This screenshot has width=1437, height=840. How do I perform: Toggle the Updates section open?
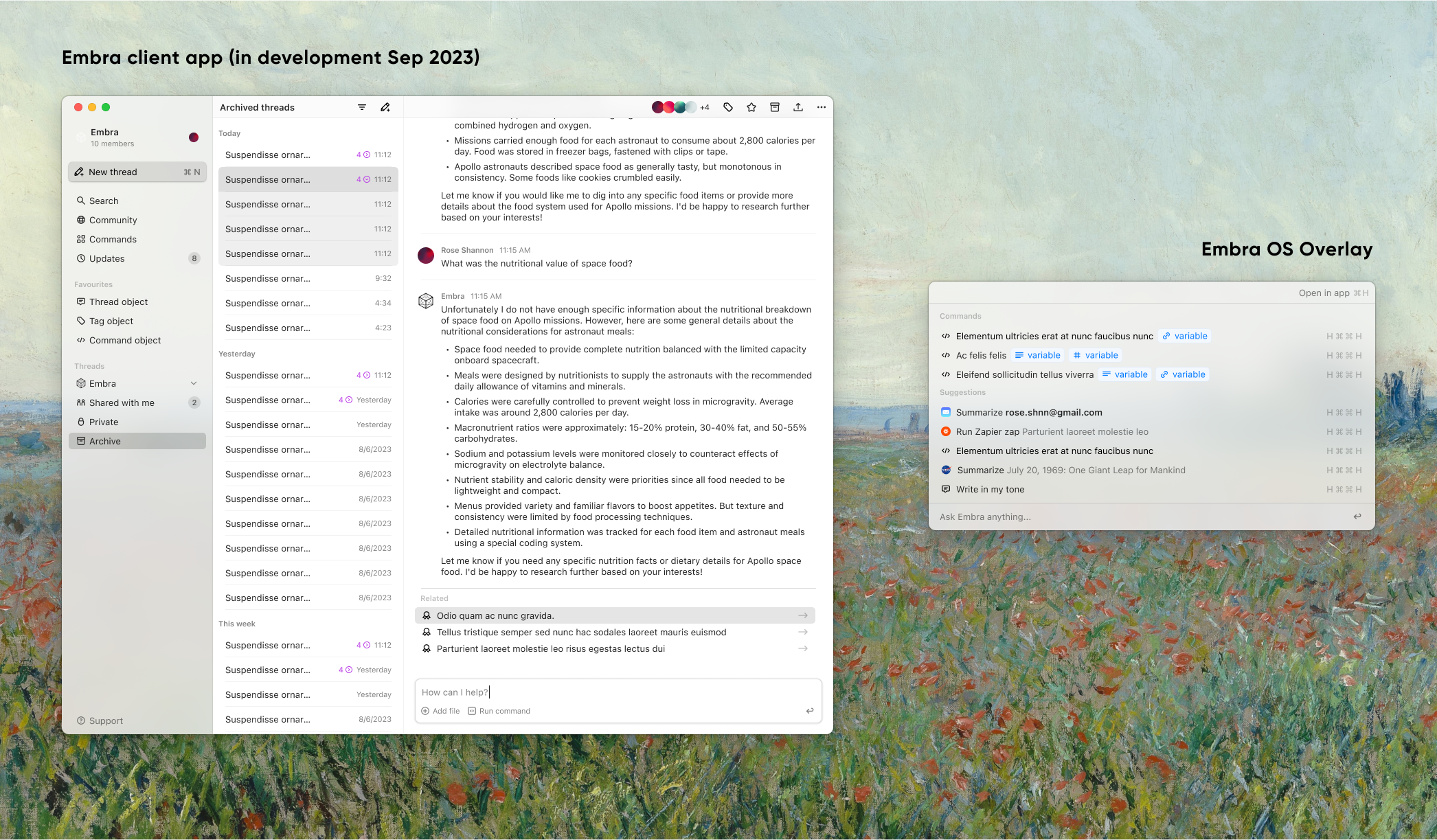(x=107, y=258)
